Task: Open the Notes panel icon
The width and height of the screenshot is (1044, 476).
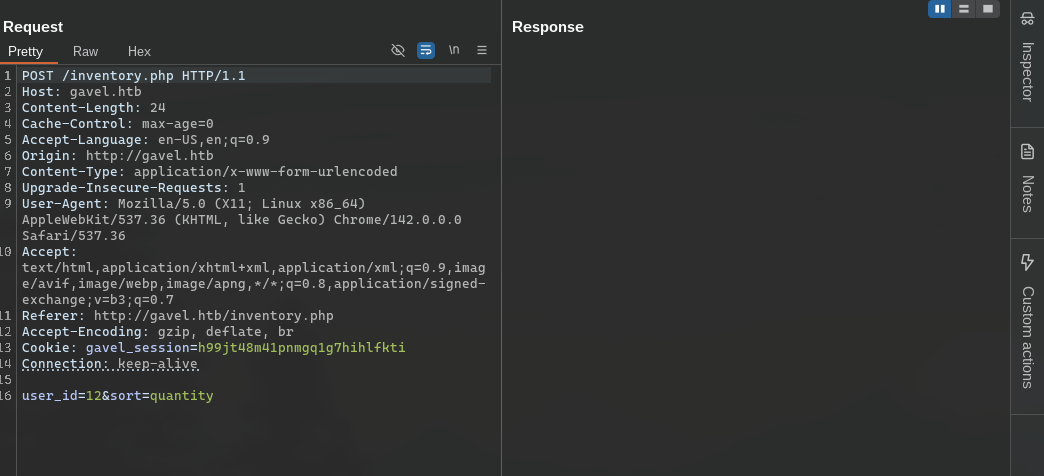Action: 1027,151
